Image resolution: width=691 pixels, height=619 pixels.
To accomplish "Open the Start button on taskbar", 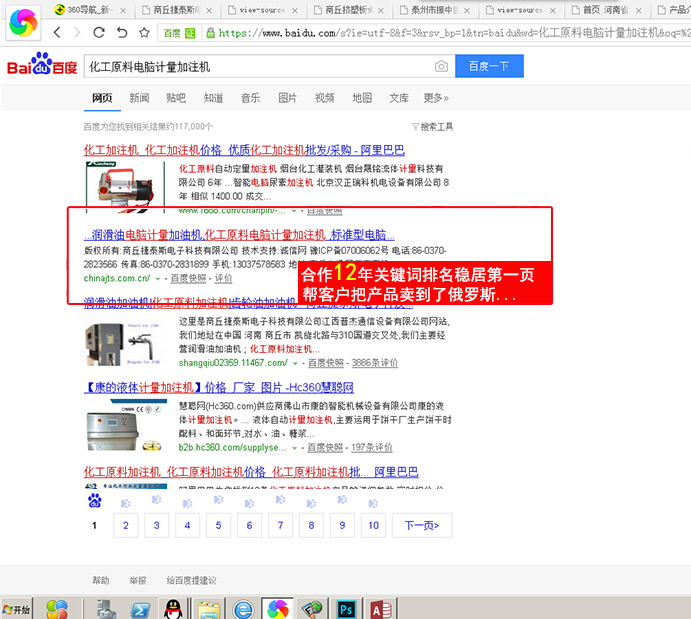I will 16,609.
